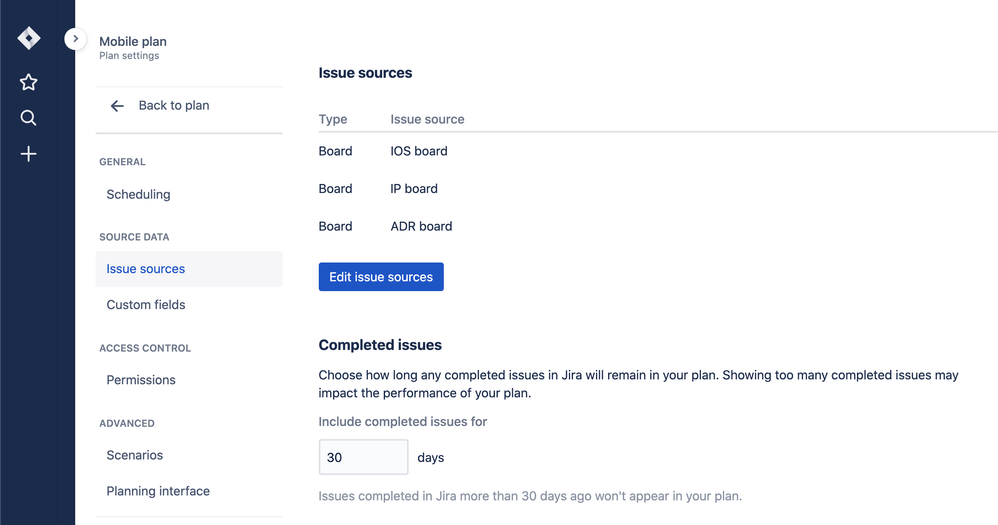The width and height of the screenshot is (998, 525).
Task: Go Back to plan
Action: tap(174, 106)
